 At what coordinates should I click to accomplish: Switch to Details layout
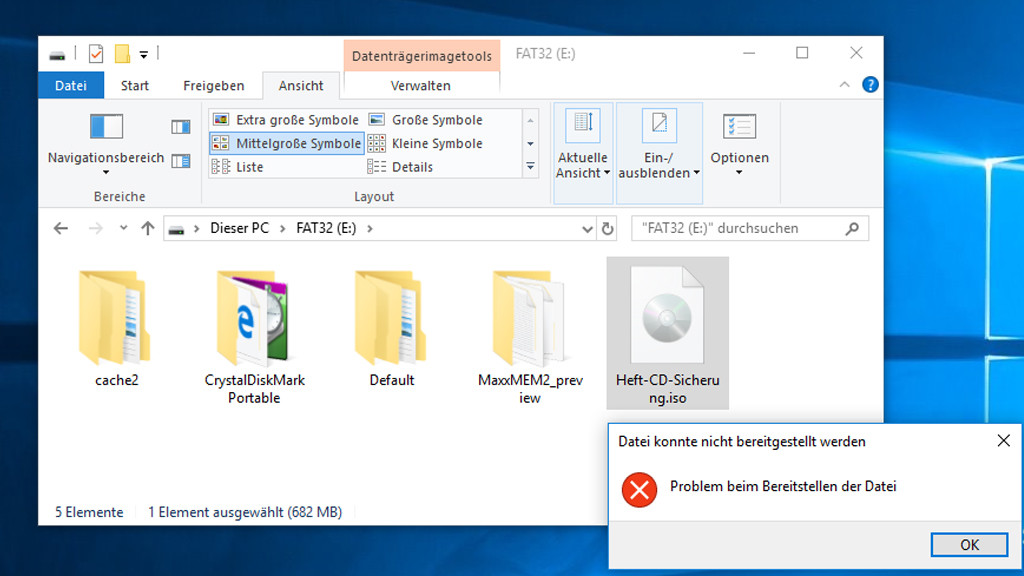tap(401, 167)
